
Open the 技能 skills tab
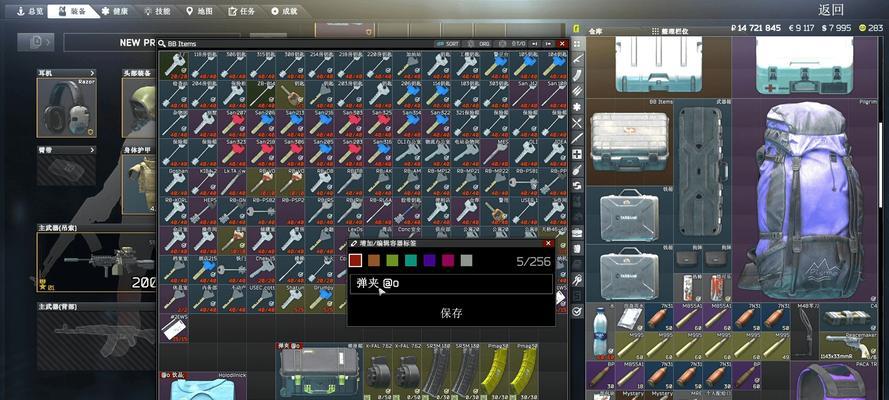157,11
